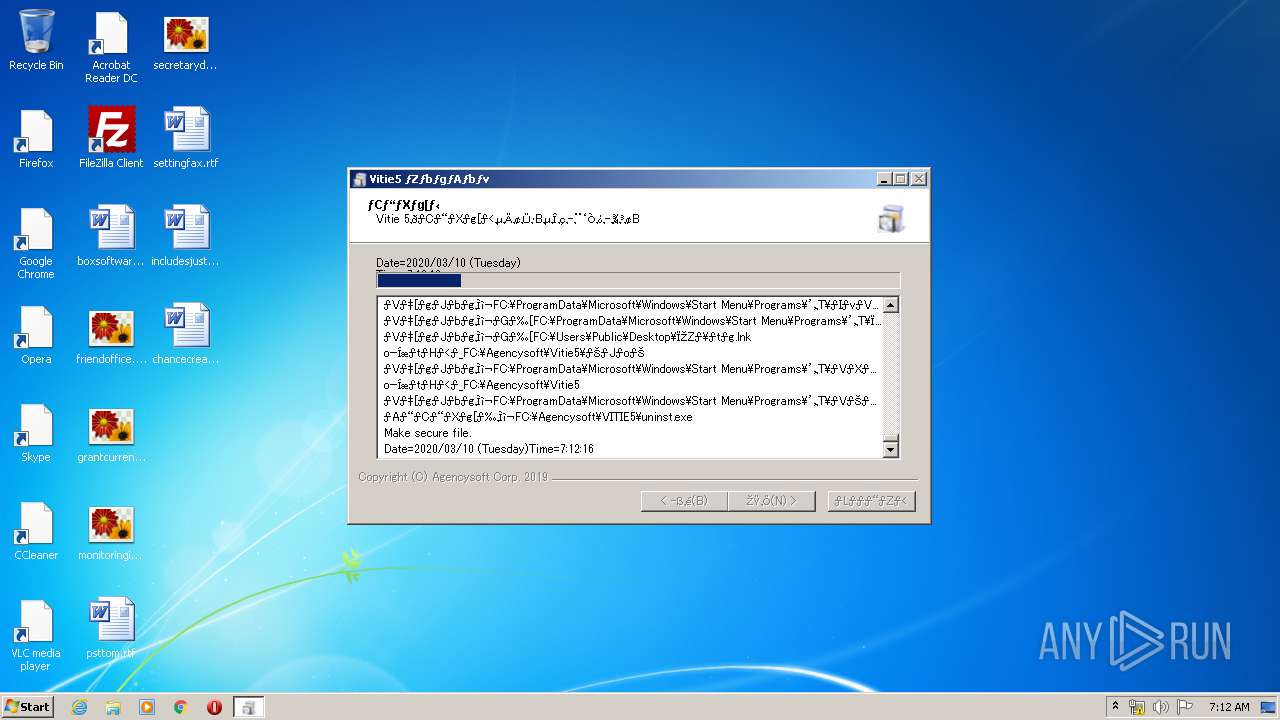Viewport: 1280px width, 720px height.
Task: Open Chrome from the taskbar
Action: coord(181,707)
